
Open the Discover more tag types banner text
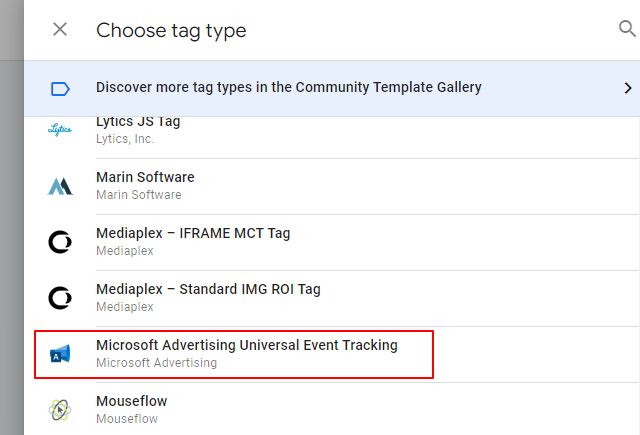(x=288, y=87)
